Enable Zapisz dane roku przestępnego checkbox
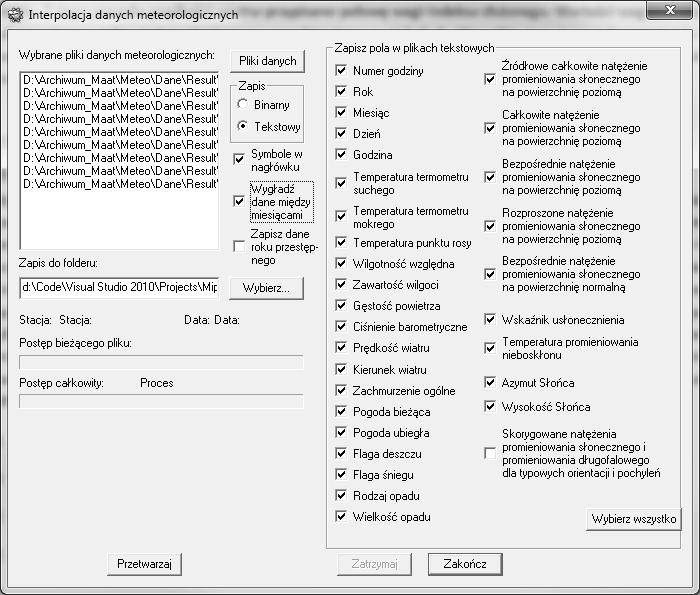The height and width of the screenshot is (595, 700). 239,246
